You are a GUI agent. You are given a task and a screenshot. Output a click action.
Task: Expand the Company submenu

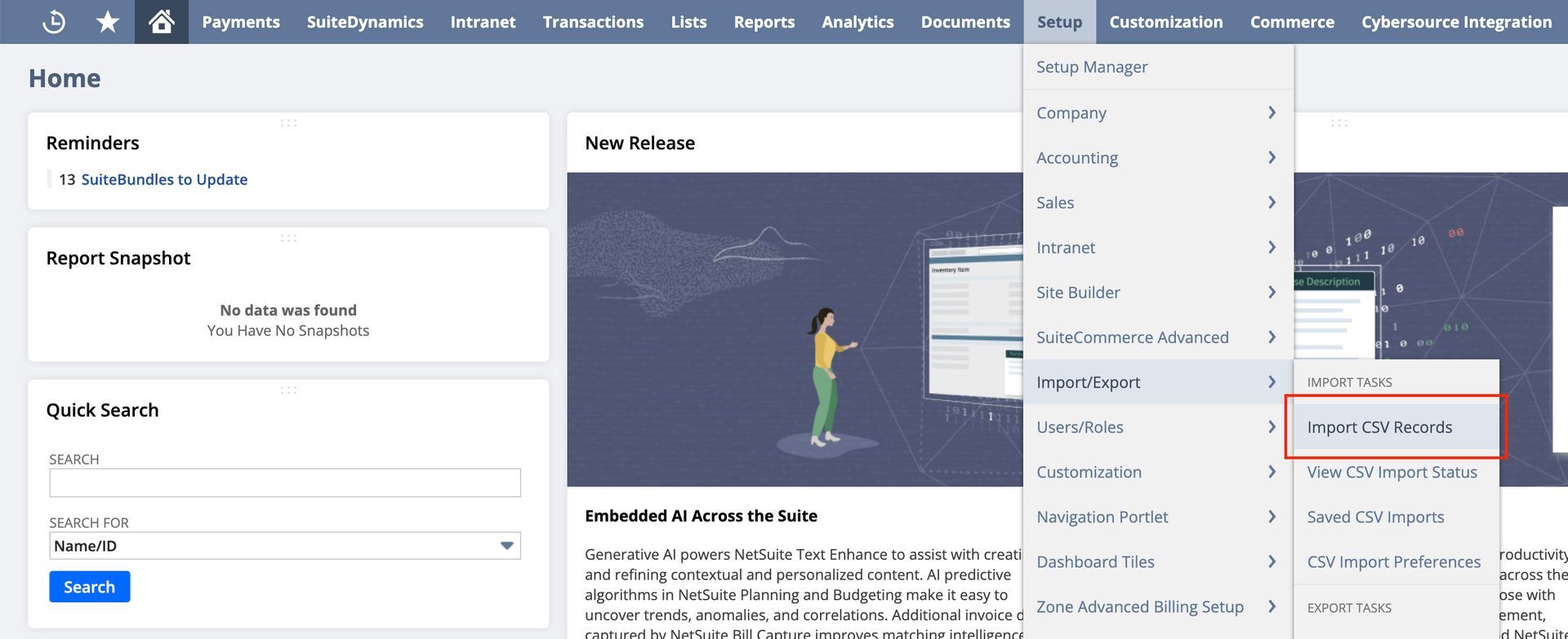tap(1158, 113)
